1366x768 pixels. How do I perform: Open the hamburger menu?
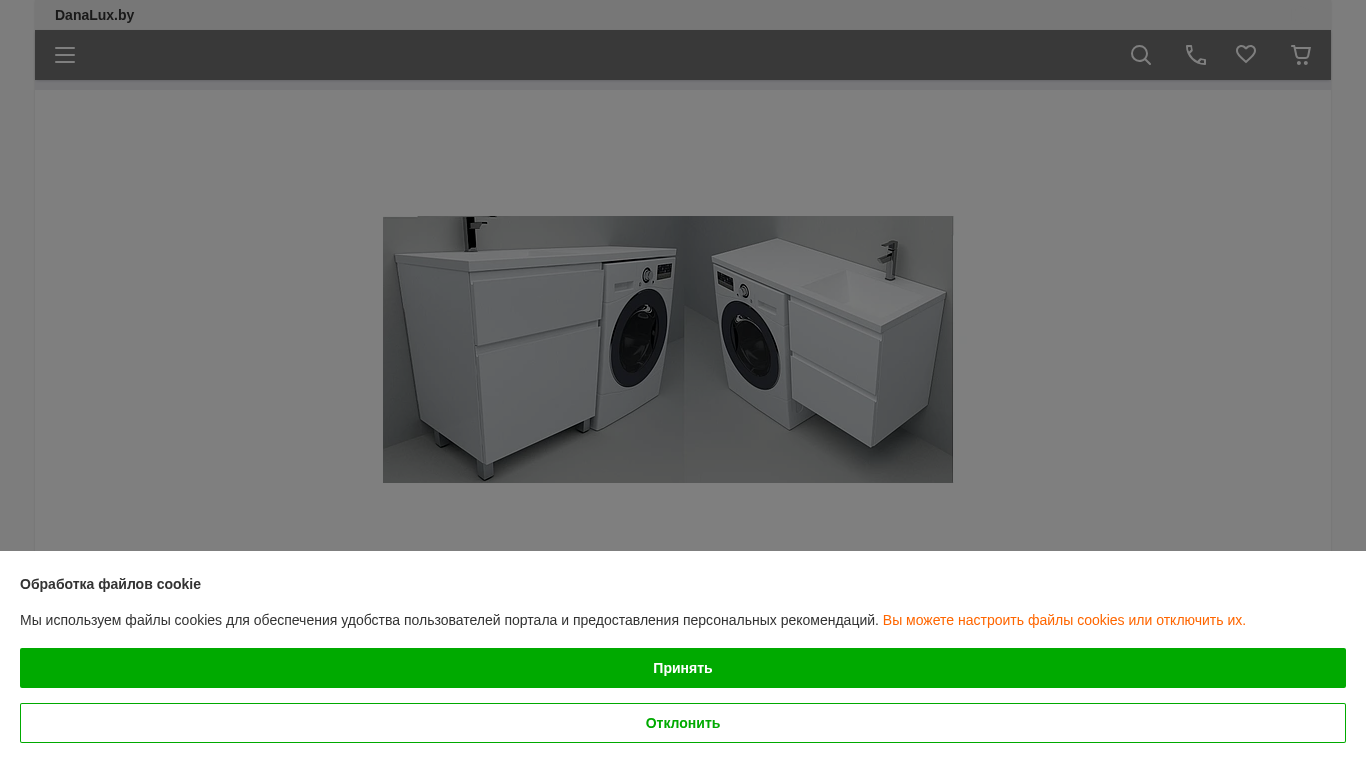tap(65, 55)
